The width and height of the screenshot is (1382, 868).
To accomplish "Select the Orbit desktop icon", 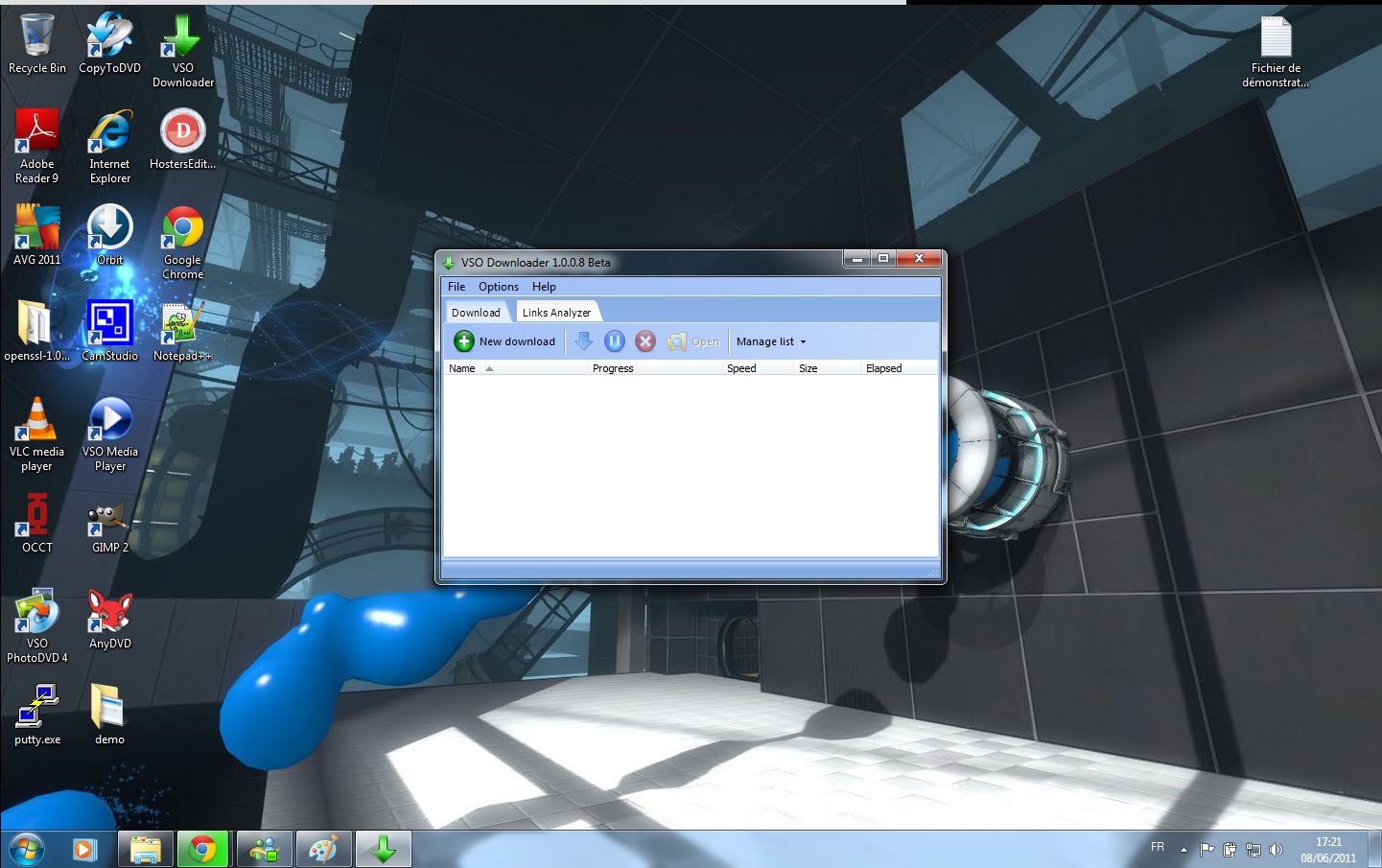I will click(110, 236).
